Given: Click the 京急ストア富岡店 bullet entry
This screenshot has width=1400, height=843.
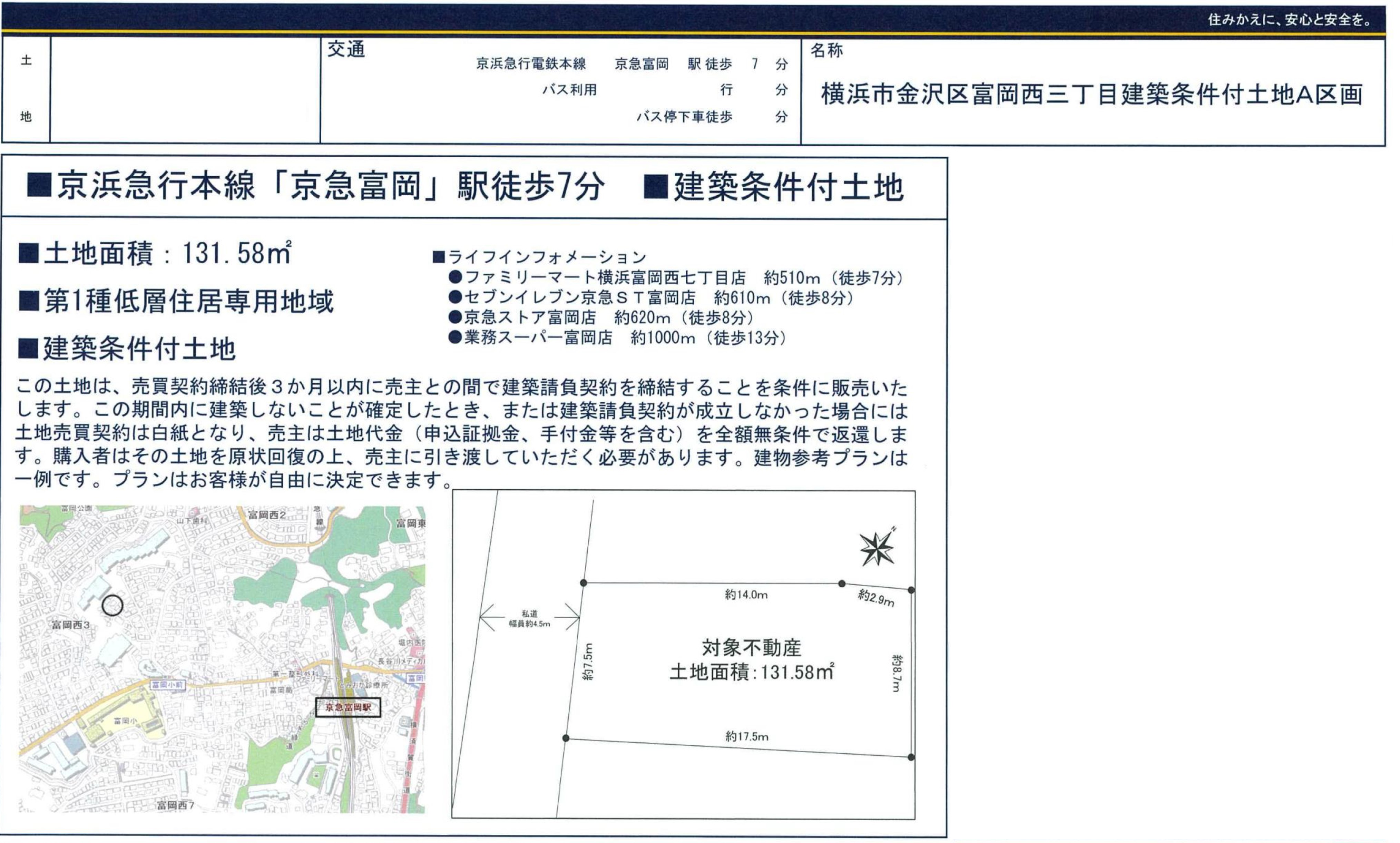Looking at the screenshot, I should (x=602, y=317).
